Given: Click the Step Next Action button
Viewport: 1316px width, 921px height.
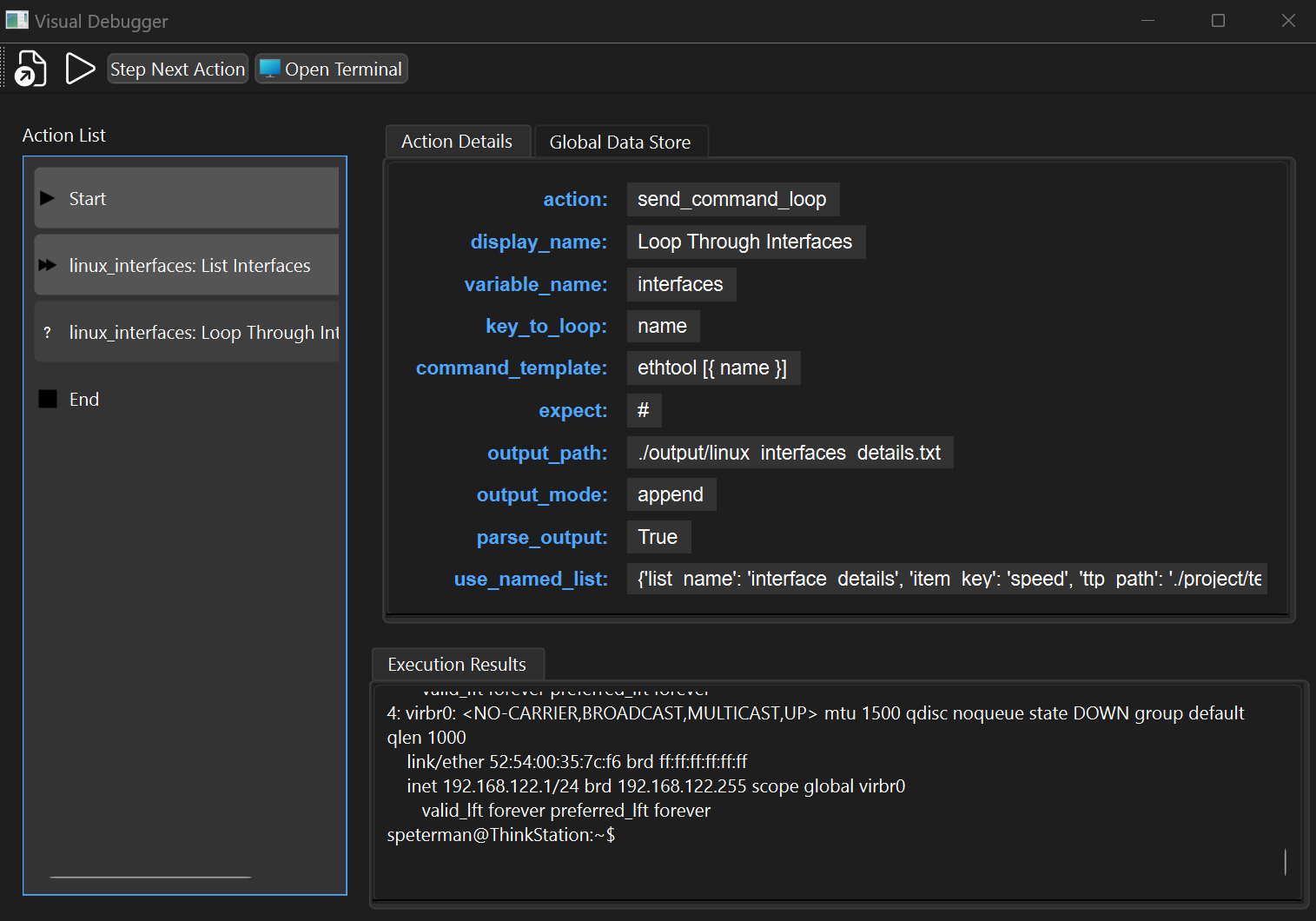Looking at the screenshot, I should pyautogui.click(x=177, y=69).
